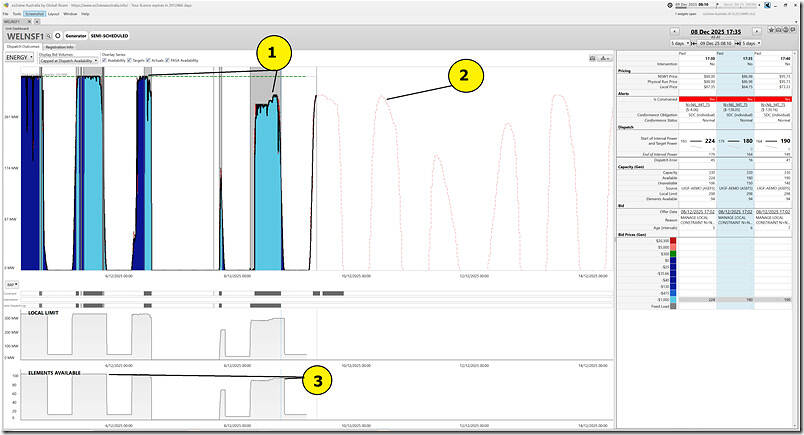804x435 pixels.
Task: Click the comment bubble icon
Action: tap(793, 30)
